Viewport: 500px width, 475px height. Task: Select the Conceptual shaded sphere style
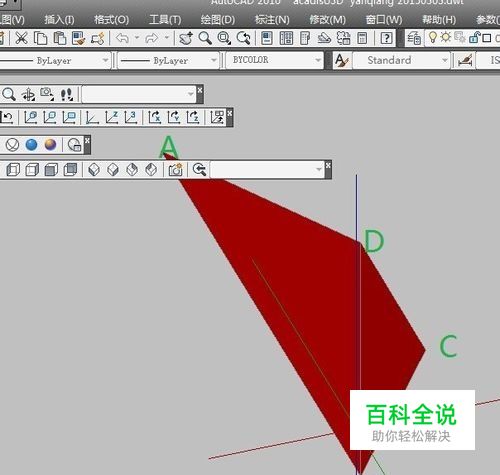click(51, 145)
